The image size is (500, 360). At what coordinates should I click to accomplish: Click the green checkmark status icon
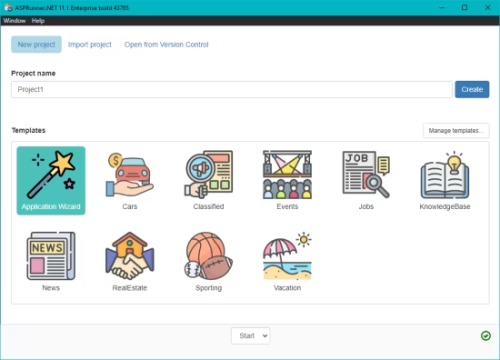pyautogui.click(x=486, y=336)
